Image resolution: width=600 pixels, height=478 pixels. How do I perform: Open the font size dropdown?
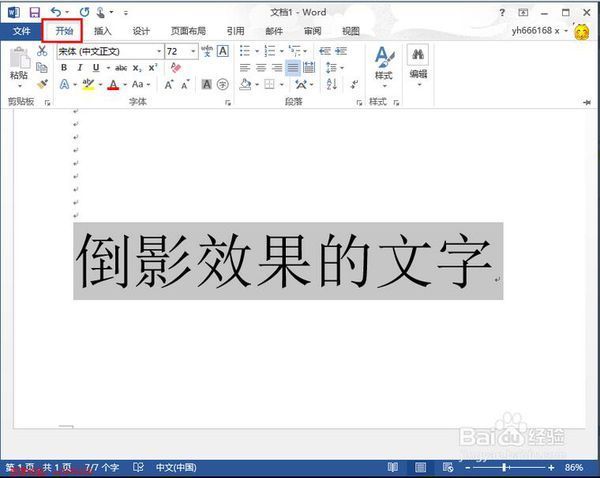point(193,51)
